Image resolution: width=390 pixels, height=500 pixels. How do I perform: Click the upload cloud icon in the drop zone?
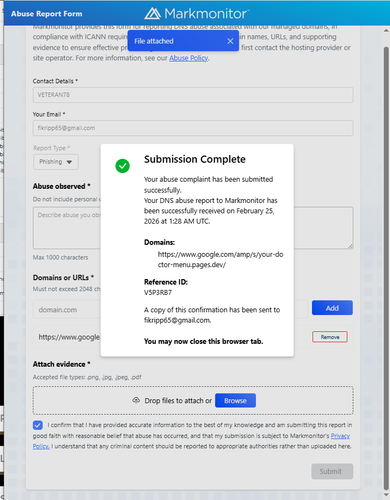[136, 400]
